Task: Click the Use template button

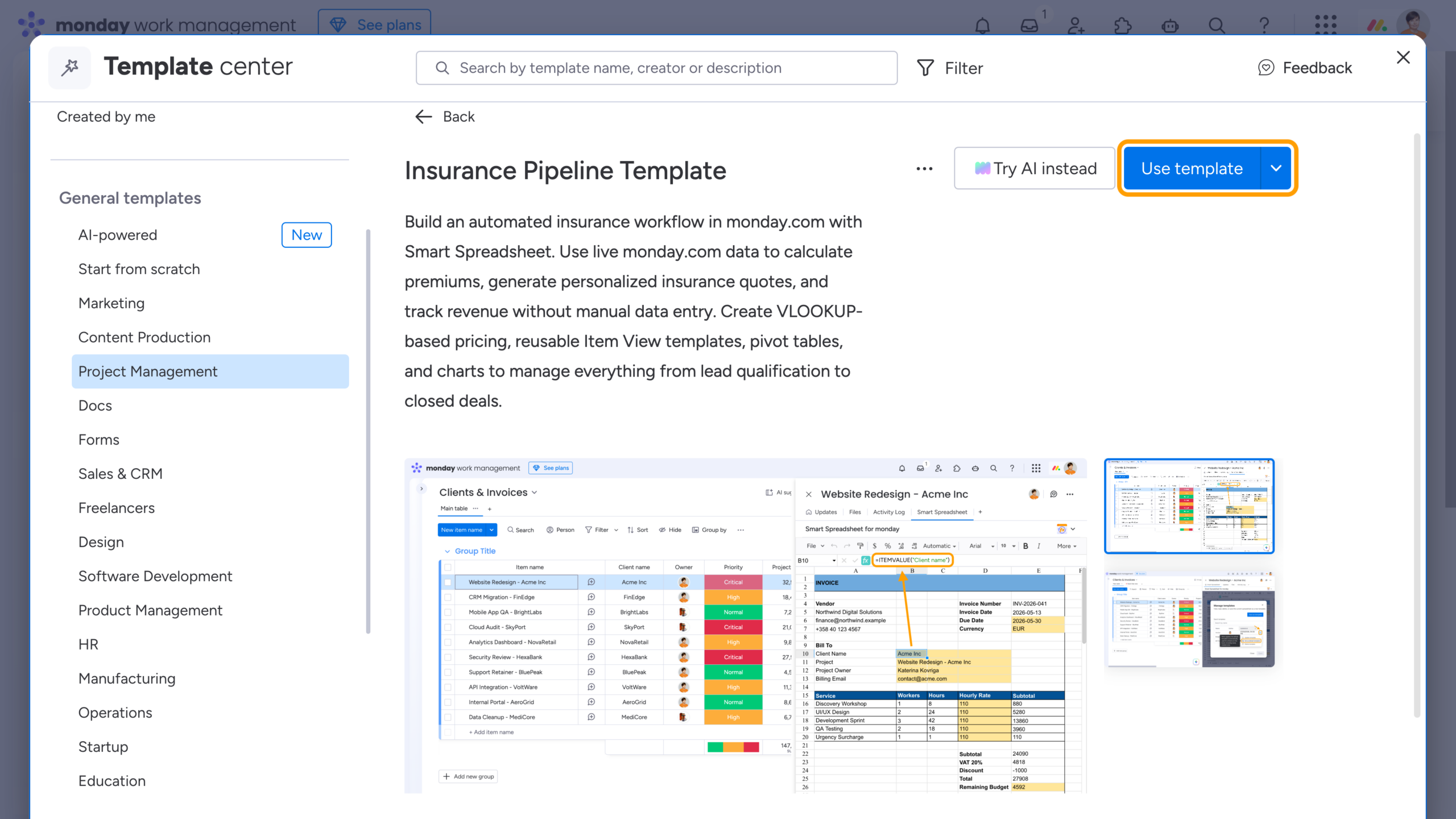Action: point(1192,168)
